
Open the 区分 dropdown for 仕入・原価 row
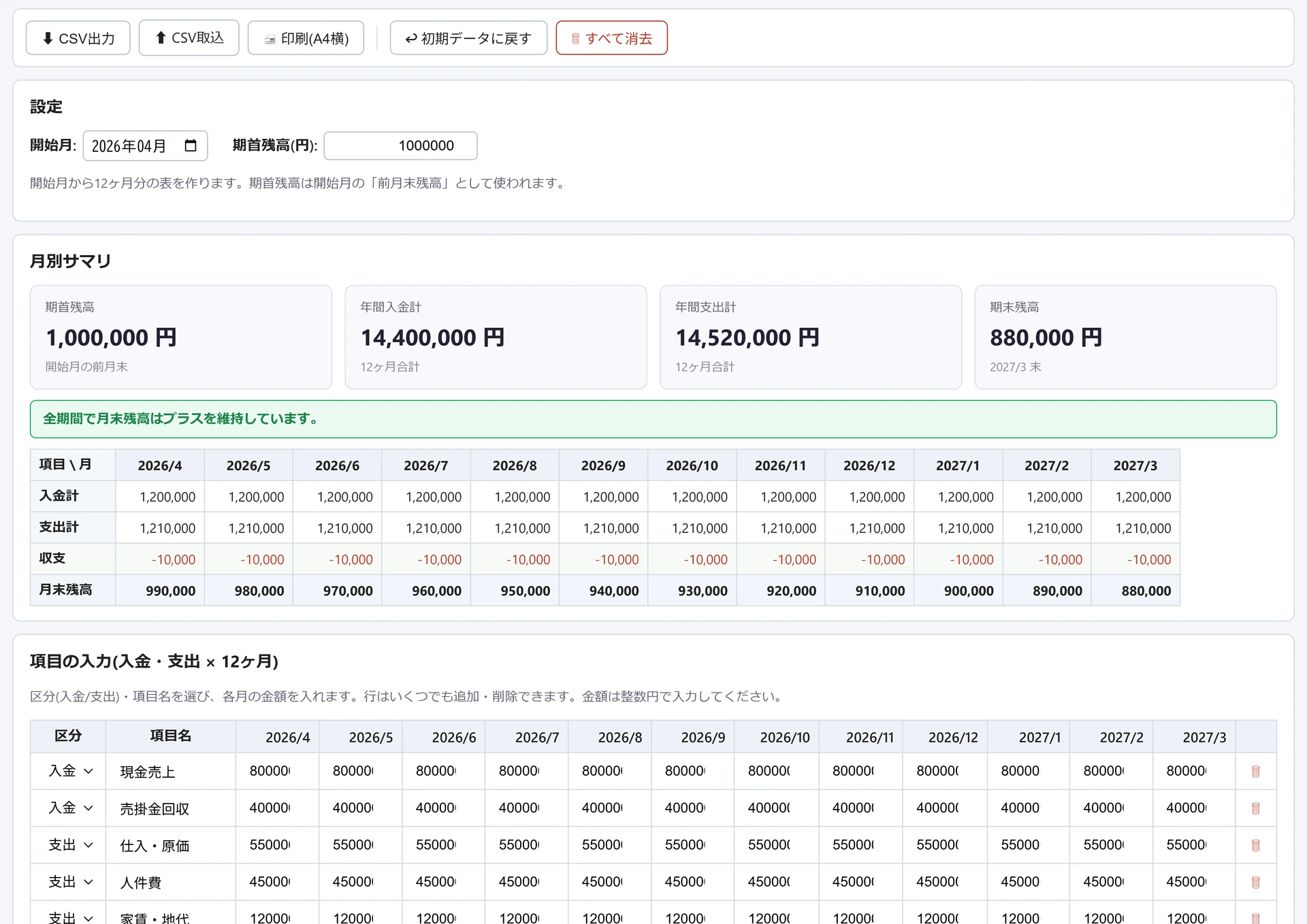69,845
